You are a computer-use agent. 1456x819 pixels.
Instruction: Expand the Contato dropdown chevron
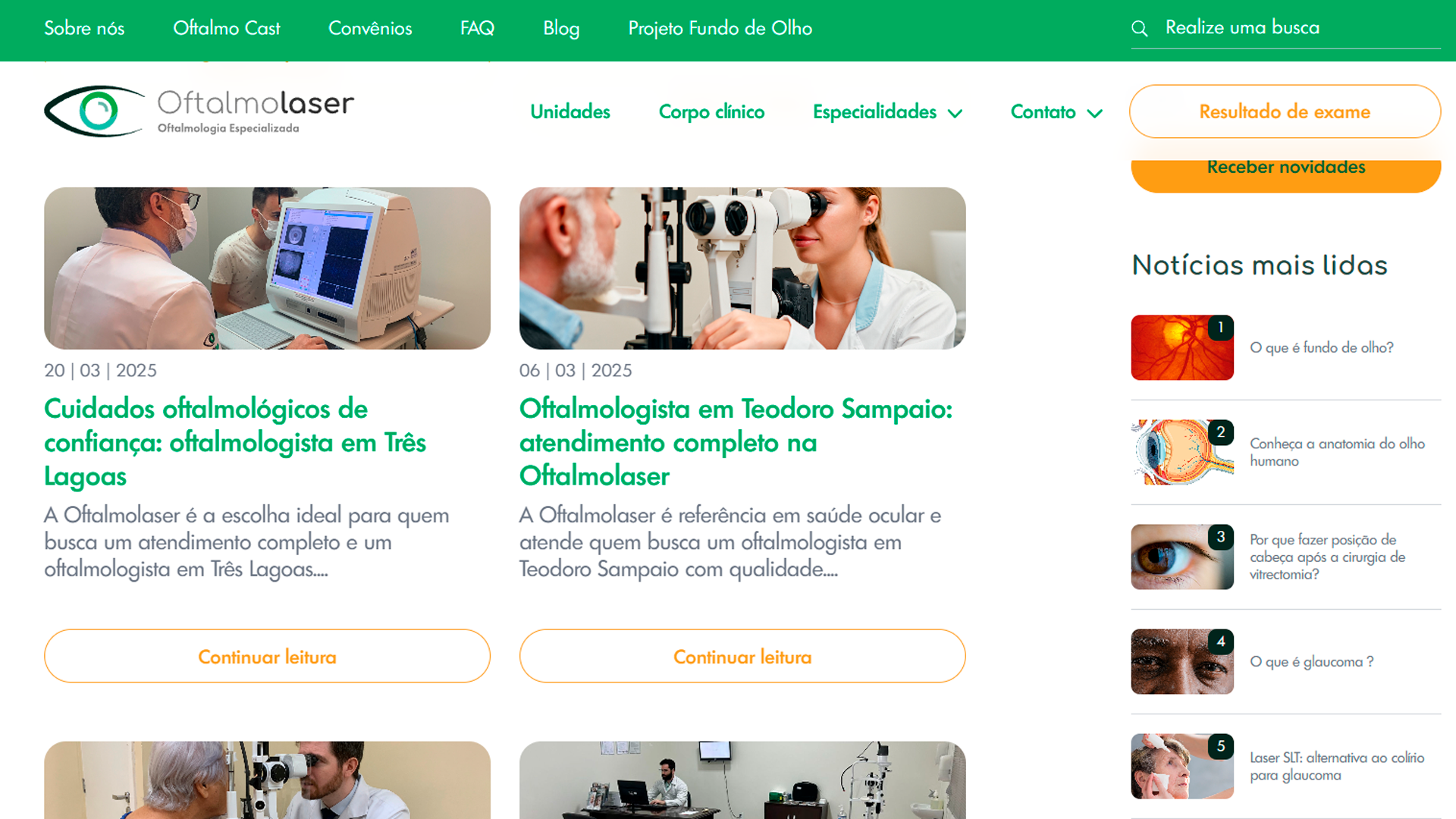click(x=1094, y=114)
